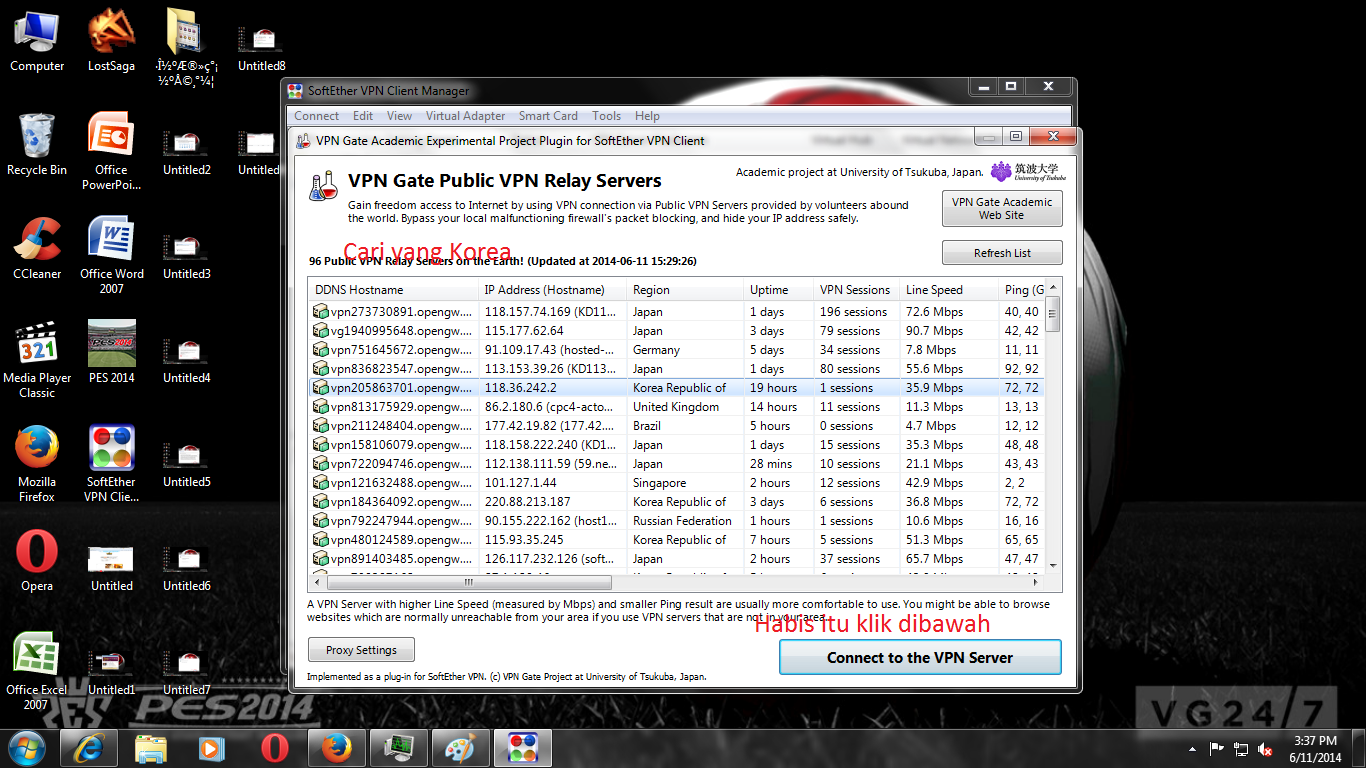Click the Opera icon in the taskbar
1366x768 pixels.
(x=275, y=747)
